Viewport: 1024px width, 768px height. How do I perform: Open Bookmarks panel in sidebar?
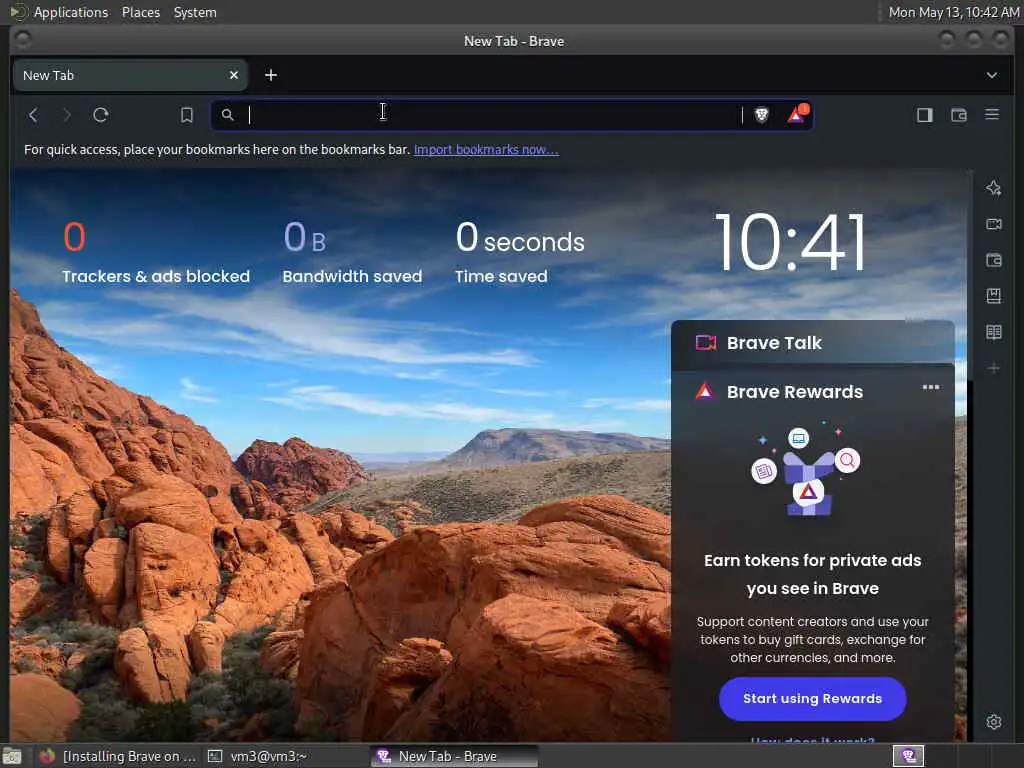[x=994, y=296]
